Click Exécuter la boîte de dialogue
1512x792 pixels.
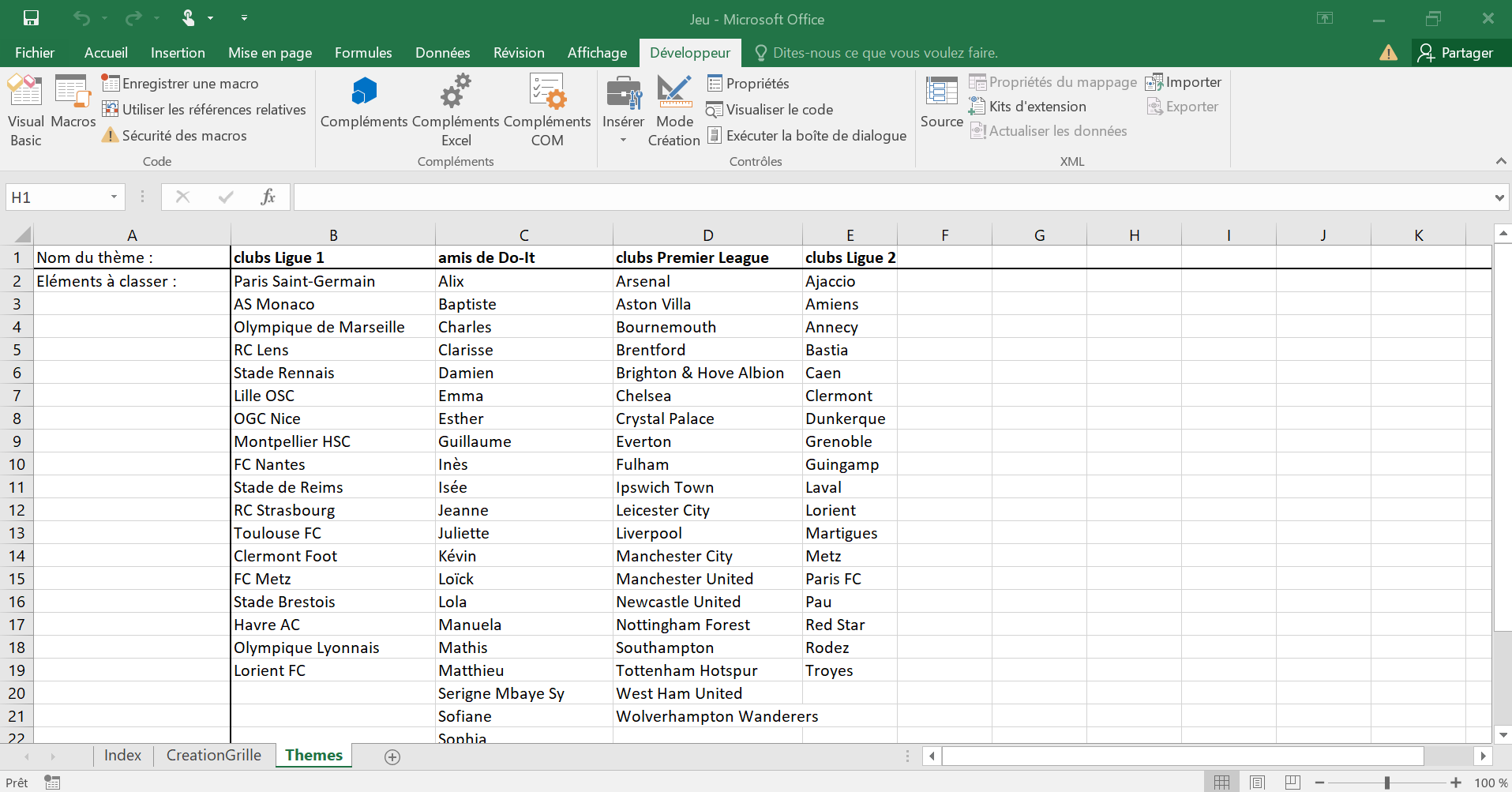click(x=807, y=136)
